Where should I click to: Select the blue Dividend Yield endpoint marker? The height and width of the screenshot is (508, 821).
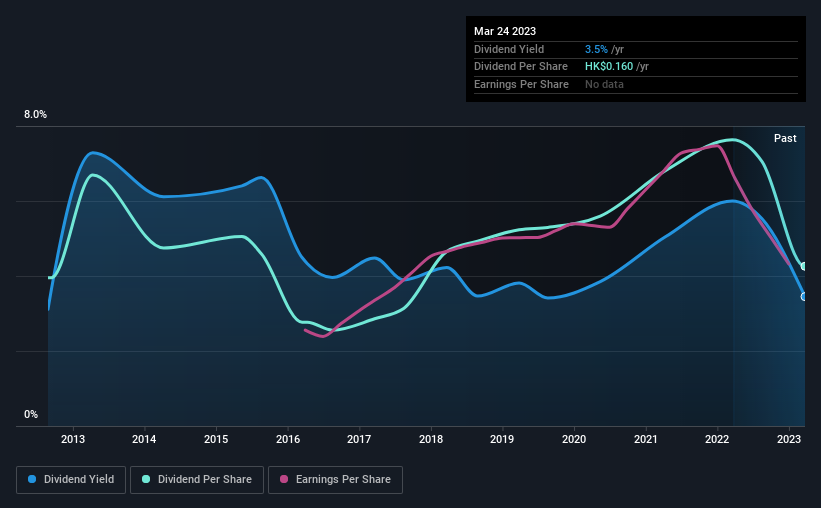[804, 296]
